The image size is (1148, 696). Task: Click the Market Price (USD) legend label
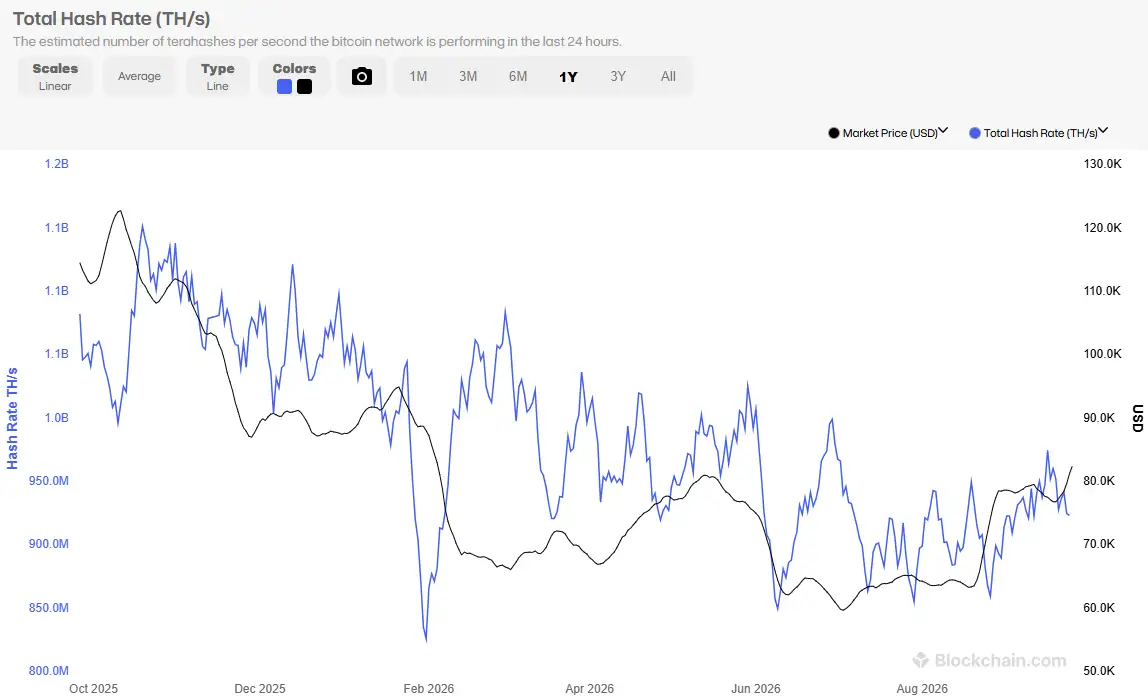tap(890, 133)
